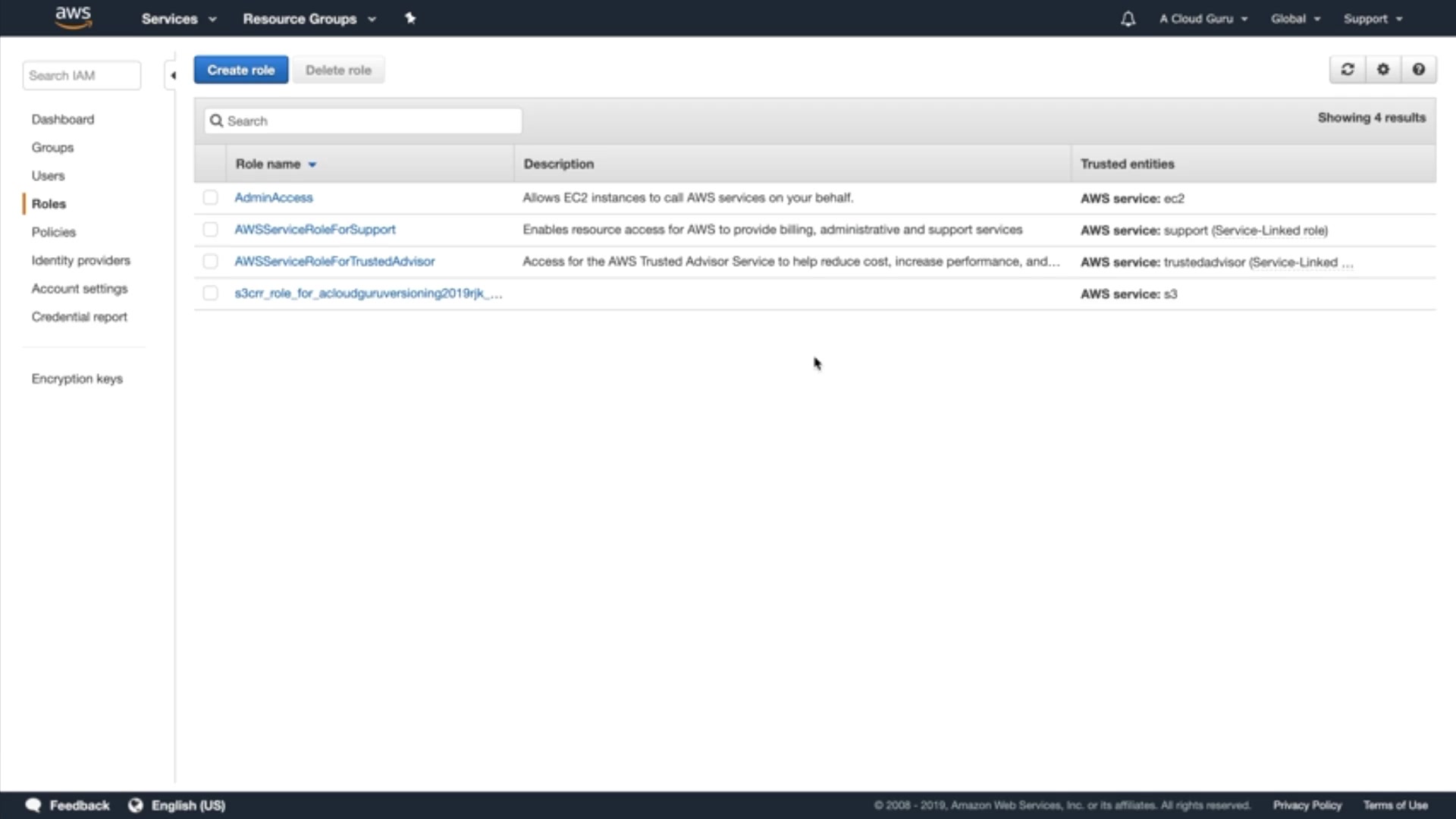This screenshot has height=819, width=1456.
Task: Open the AWSServiceRoleForTrustedAdvisor role link
Action: [334, 262]
